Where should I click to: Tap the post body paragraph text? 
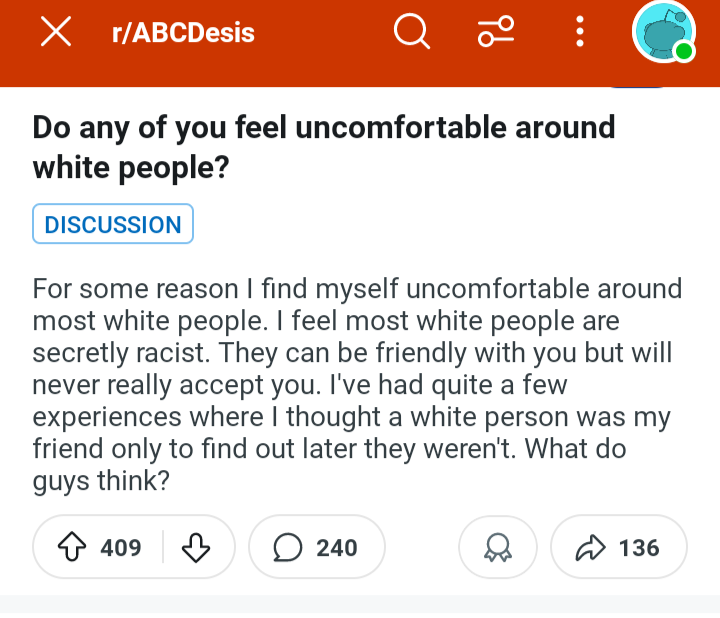357,384
